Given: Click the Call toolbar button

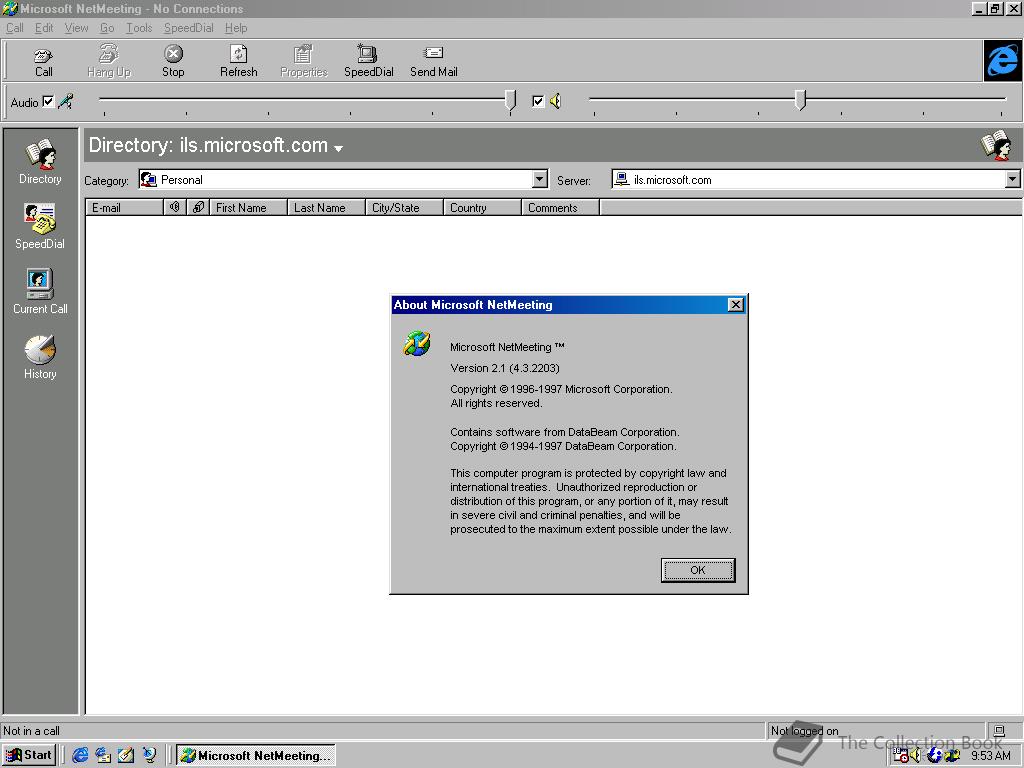Looking at the screenshot, I should [44, 61].
